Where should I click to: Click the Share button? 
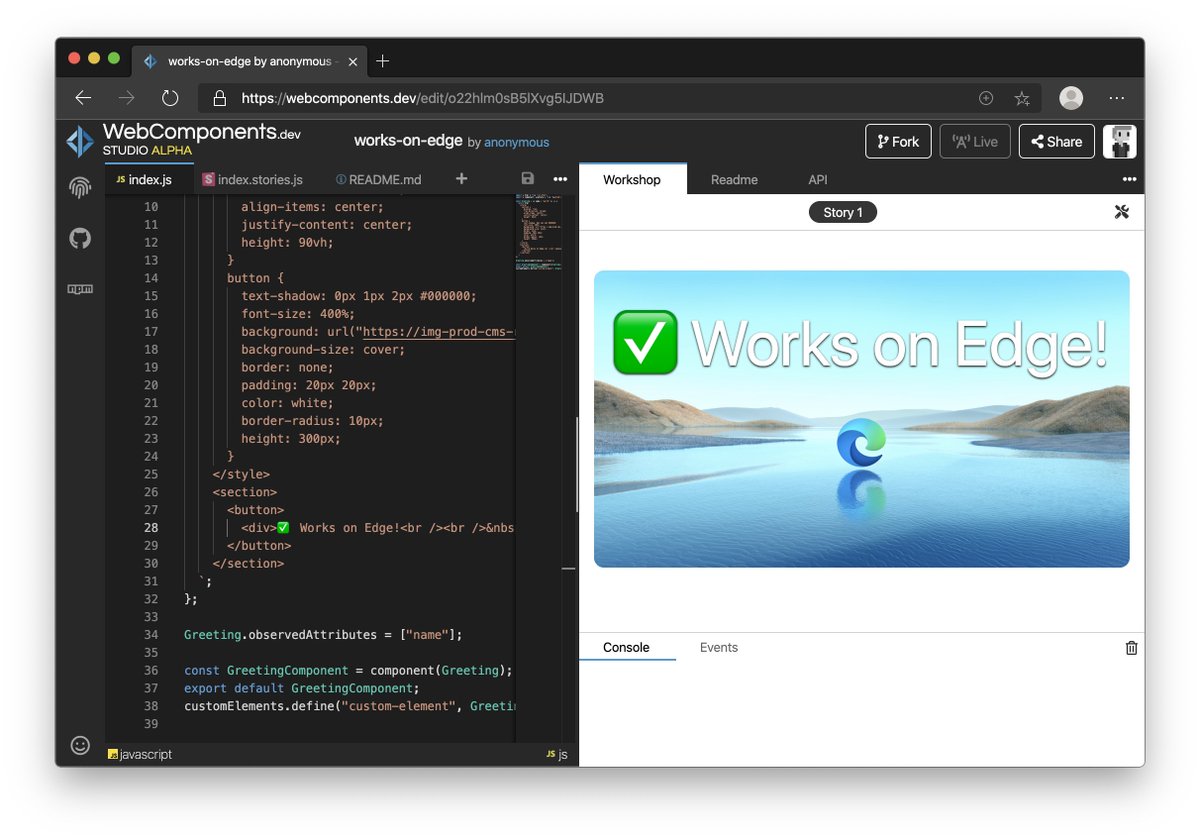[1057, 141]
